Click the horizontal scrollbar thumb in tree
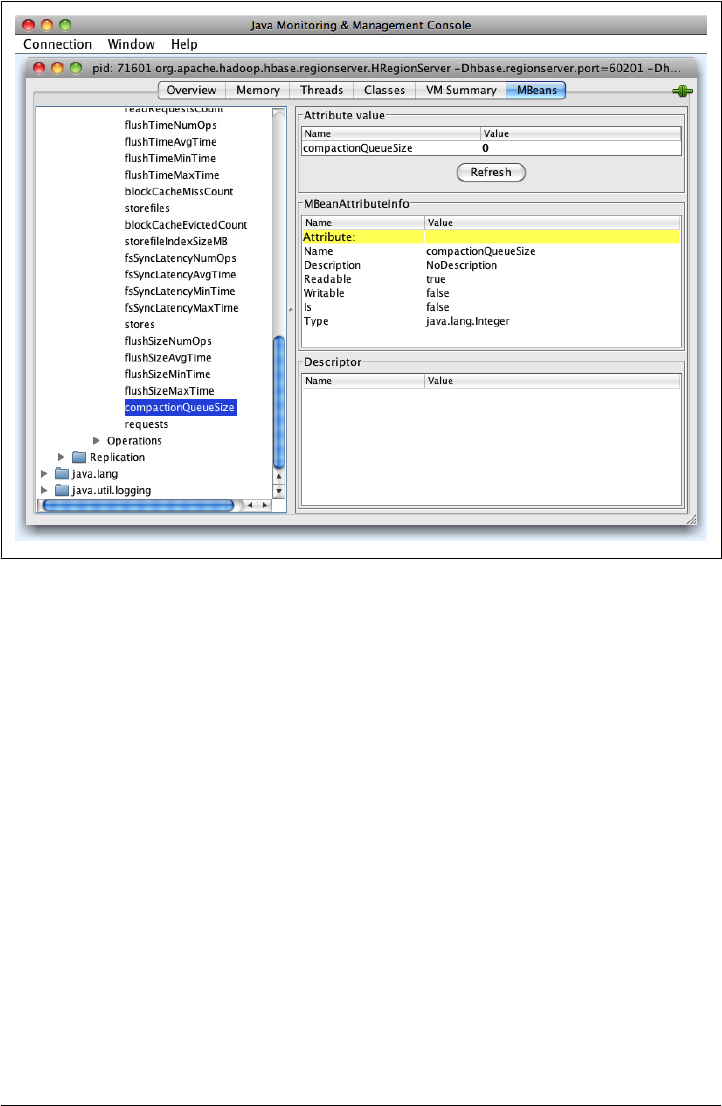 click(138, 505)
